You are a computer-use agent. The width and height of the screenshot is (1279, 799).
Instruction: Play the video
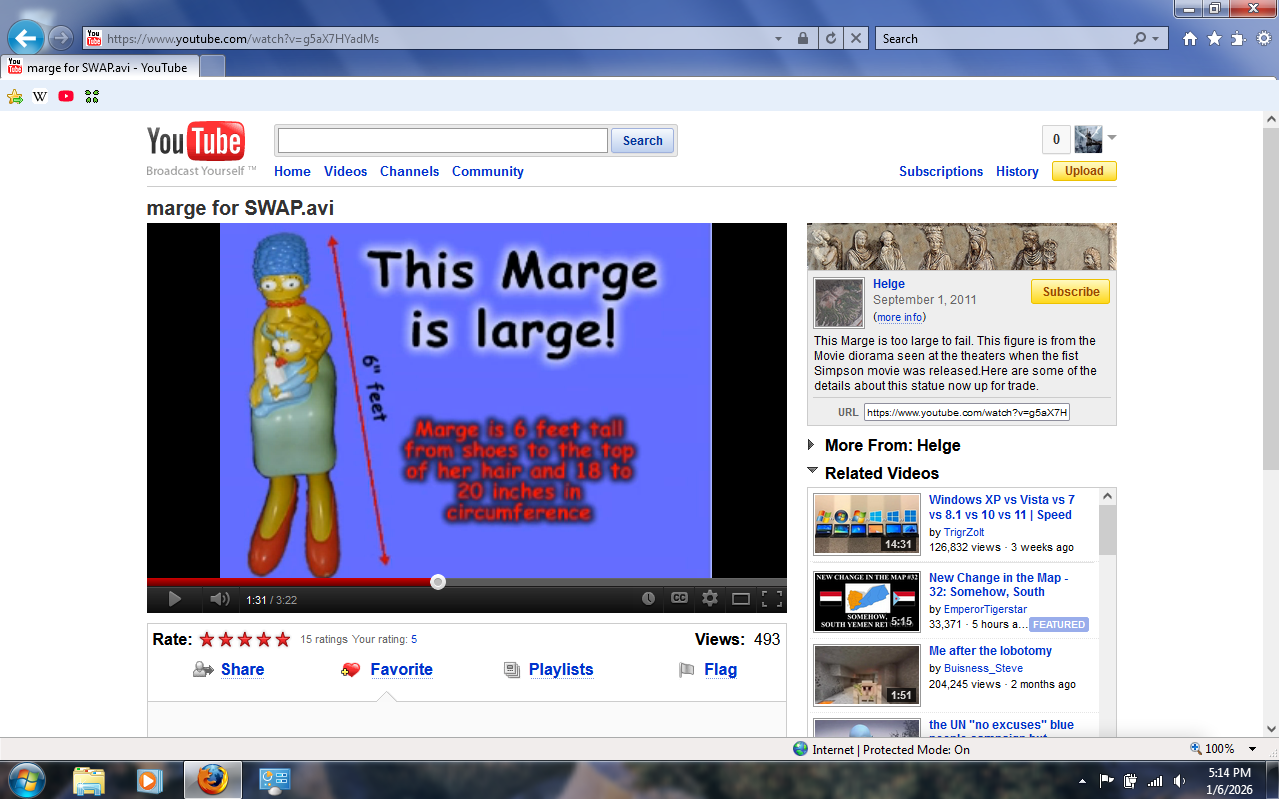(174, 599)
